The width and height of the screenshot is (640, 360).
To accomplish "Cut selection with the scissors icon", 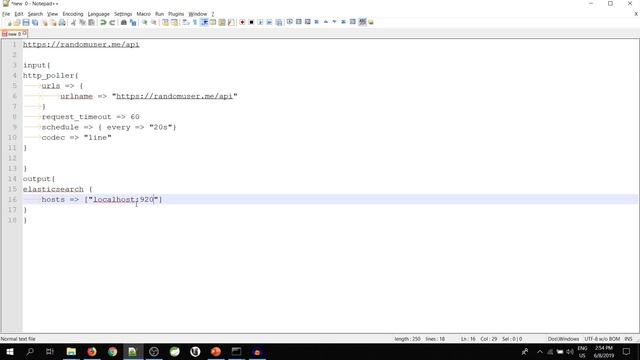I will 73,22.
